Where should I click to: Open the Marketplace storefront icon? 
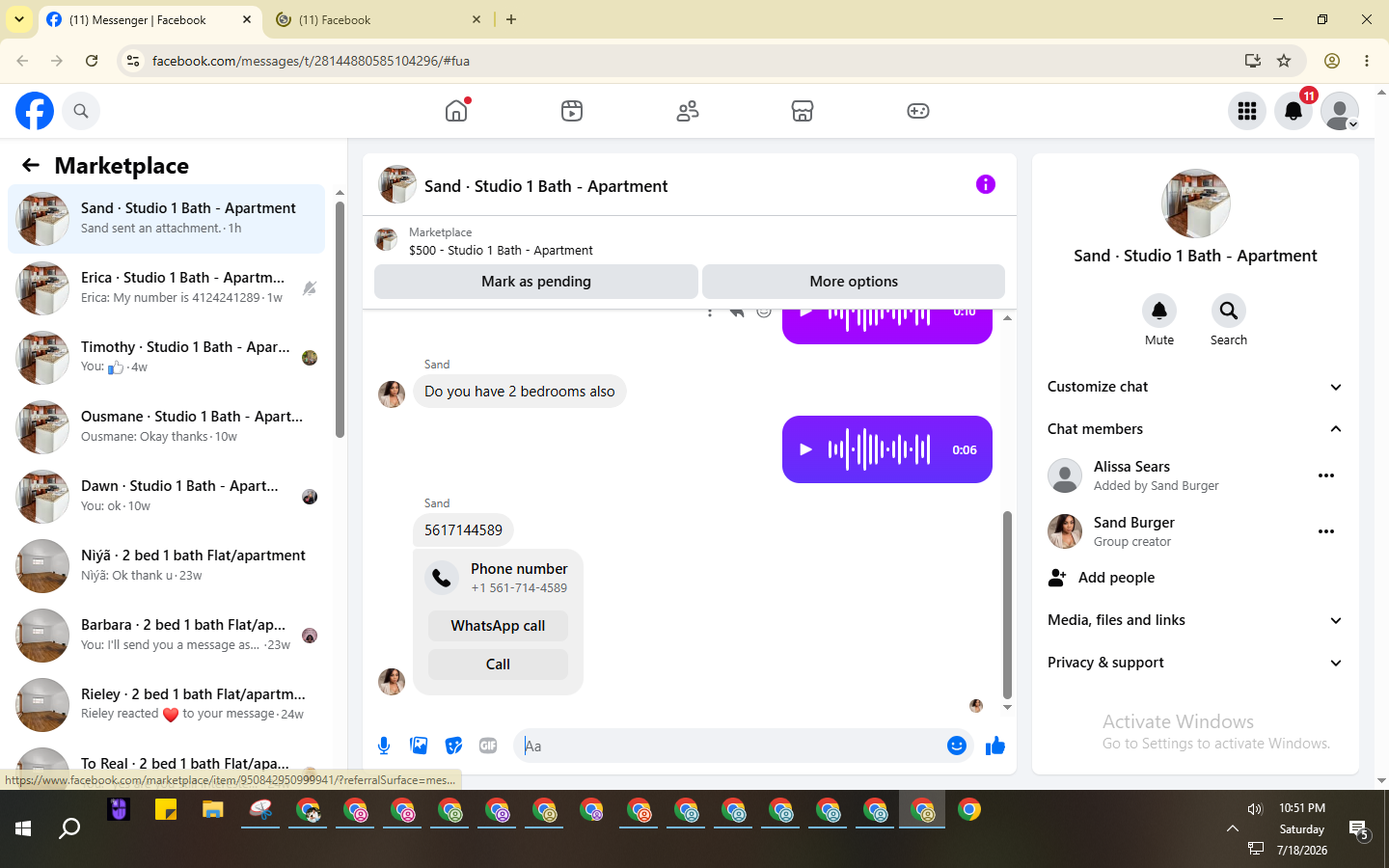point(803,111)
